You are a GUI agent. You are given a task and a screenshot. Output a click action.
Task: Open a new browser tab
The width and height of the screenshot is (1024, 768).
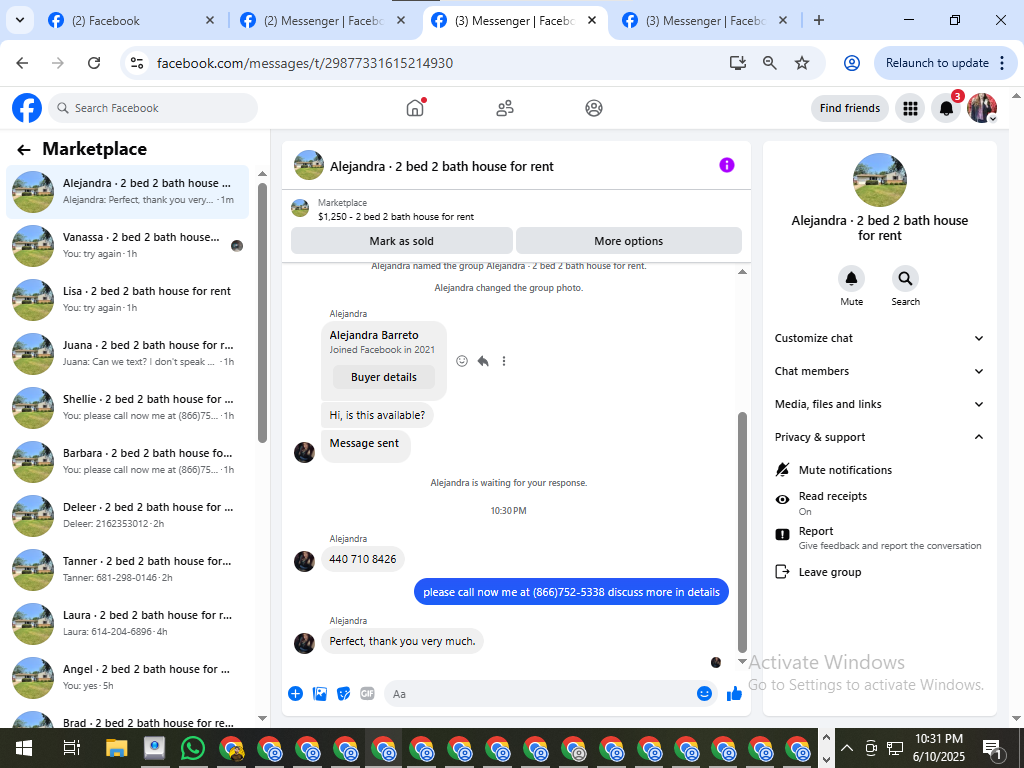[x=819, y=20]
